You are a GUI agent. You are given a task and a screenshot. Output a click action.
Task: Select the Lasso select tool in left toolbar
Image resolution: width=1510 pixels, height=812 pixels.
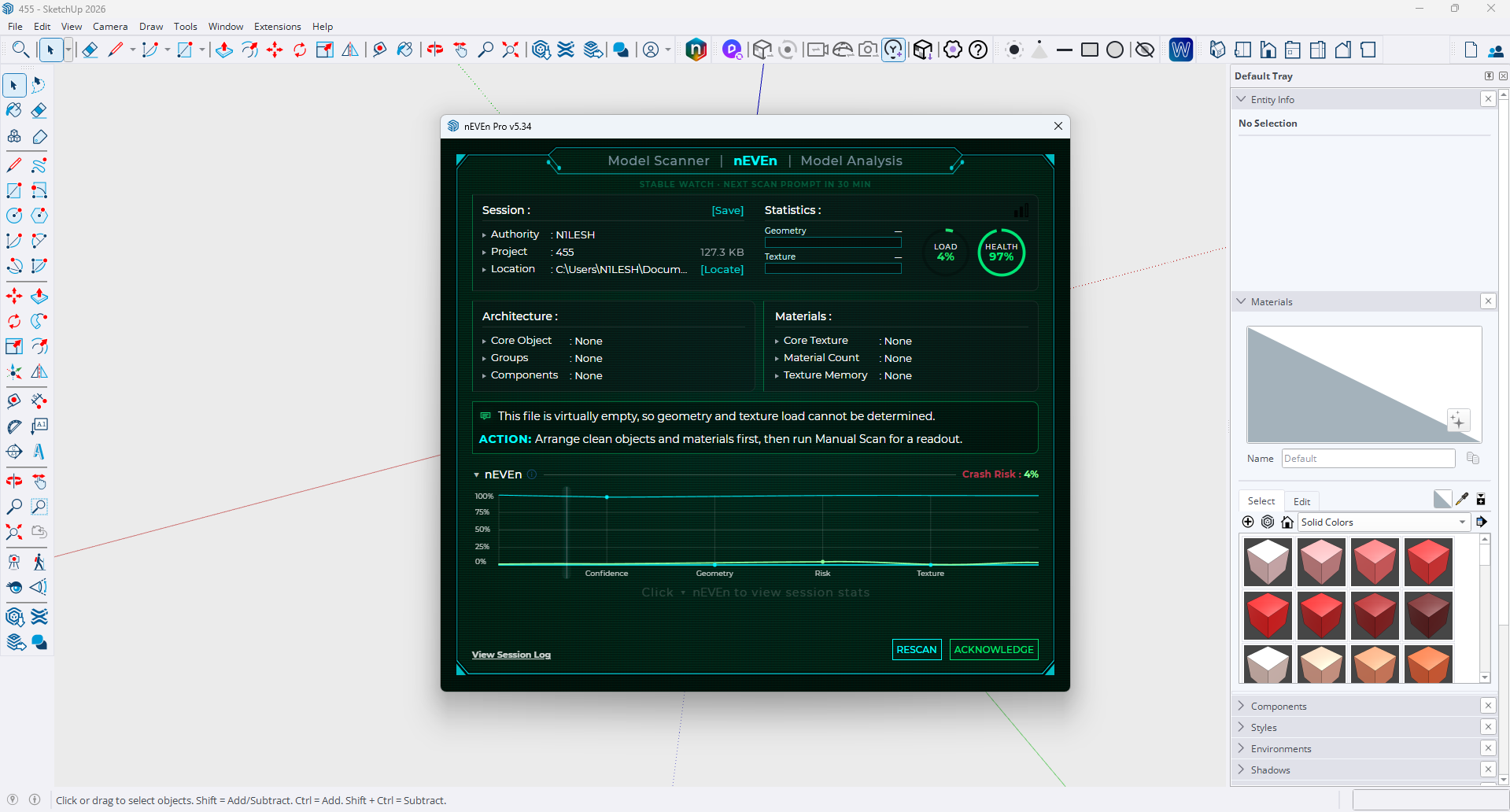tap(39, 85)
